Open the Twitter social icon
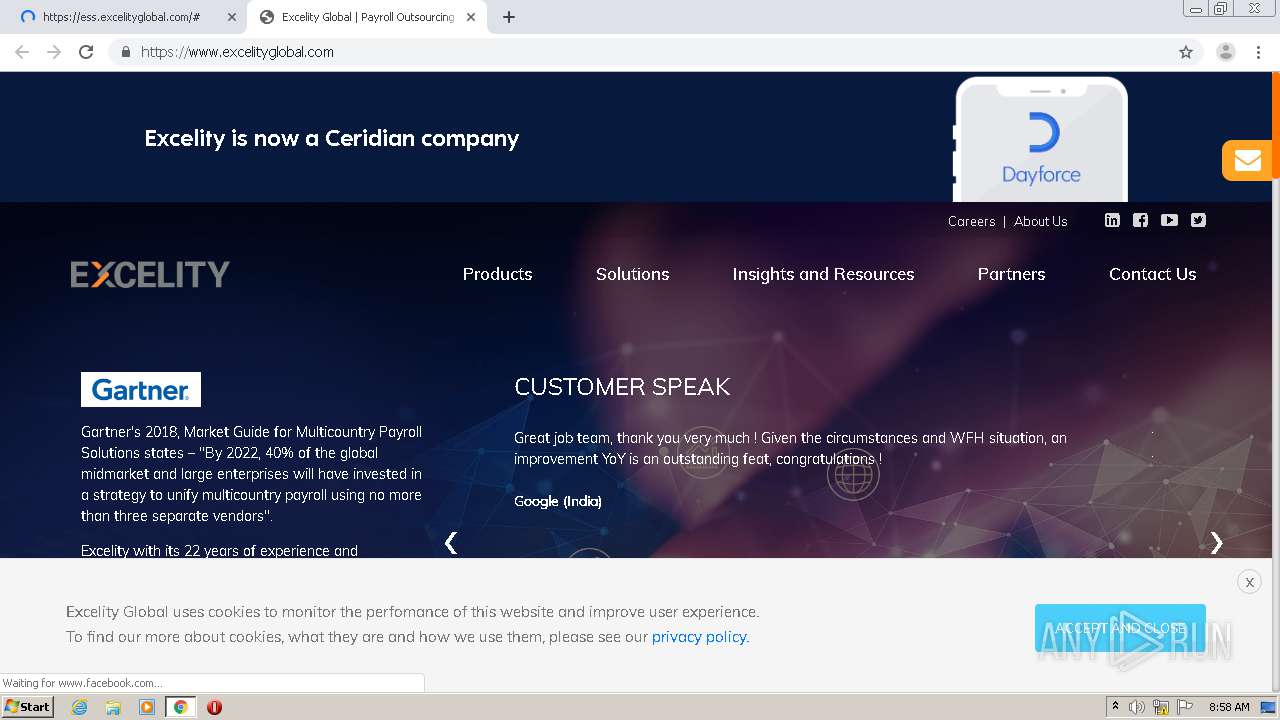The image size is (1280, 720). pyautogui.click(x=1198, y=220)
